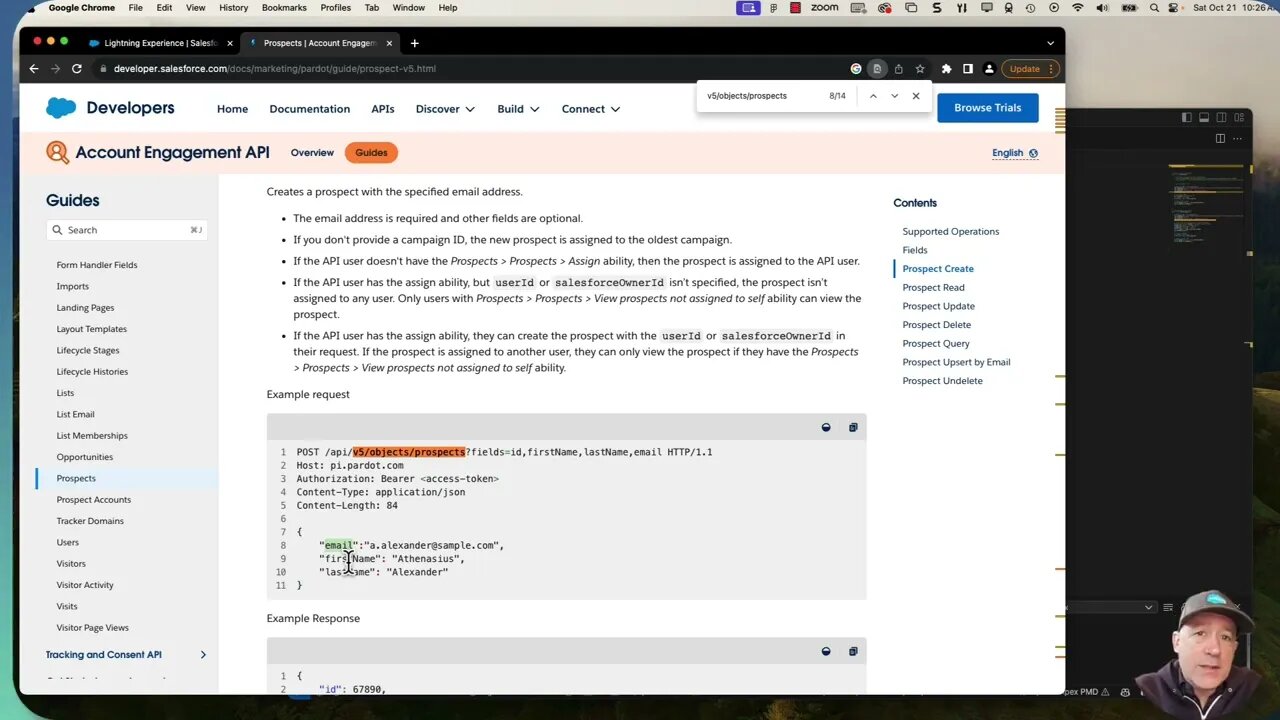Open the Bookmarks menu in menu bar
This screenshot has width=1280, height=720.
(x=284, y=8)
